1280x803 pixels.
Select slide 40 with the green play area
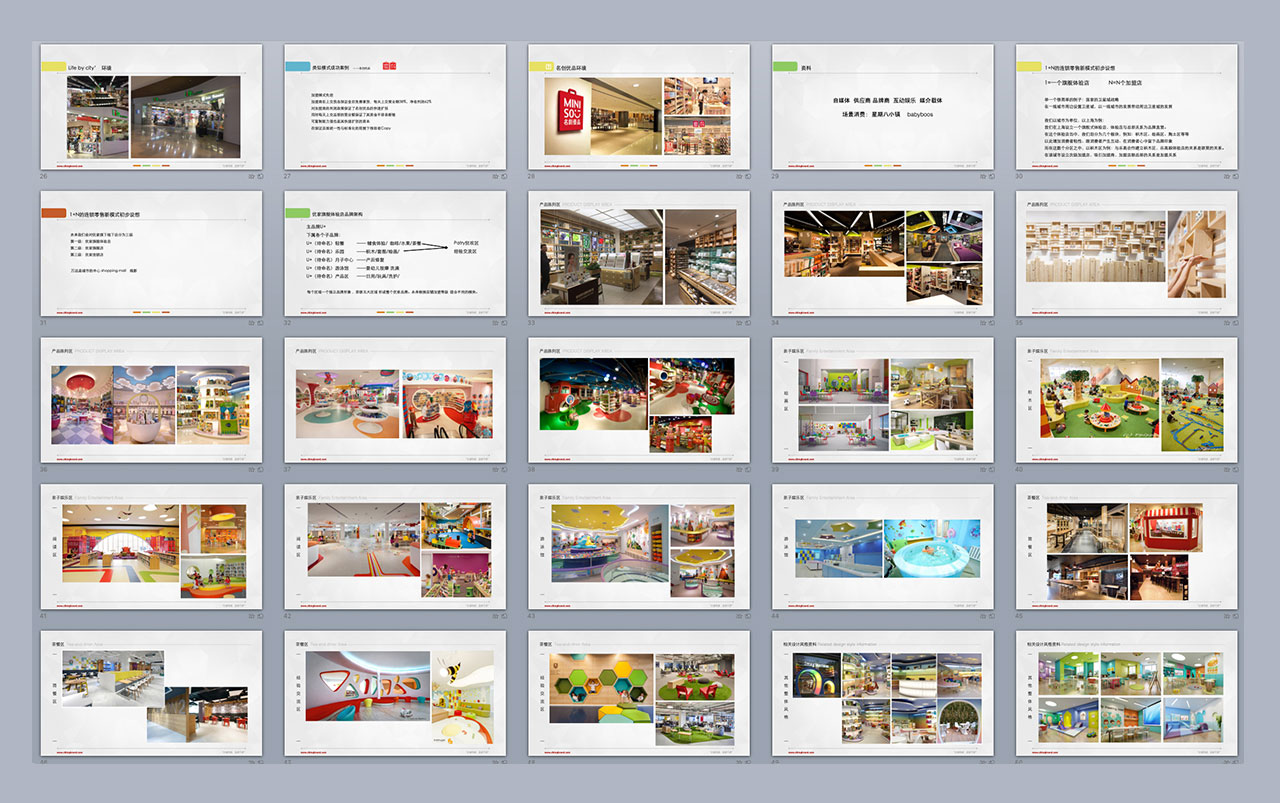(1127, 400)
